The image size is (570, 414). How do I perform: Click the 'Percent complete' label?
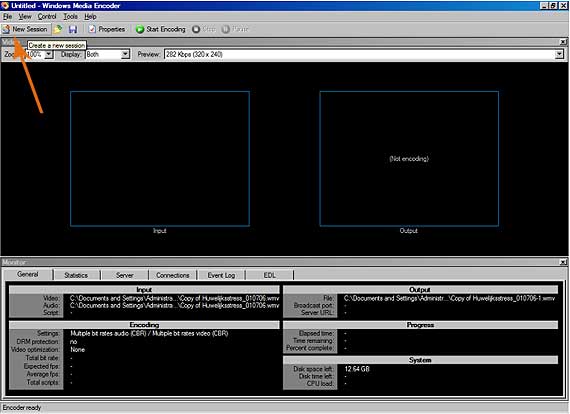[x=310, y=348]
